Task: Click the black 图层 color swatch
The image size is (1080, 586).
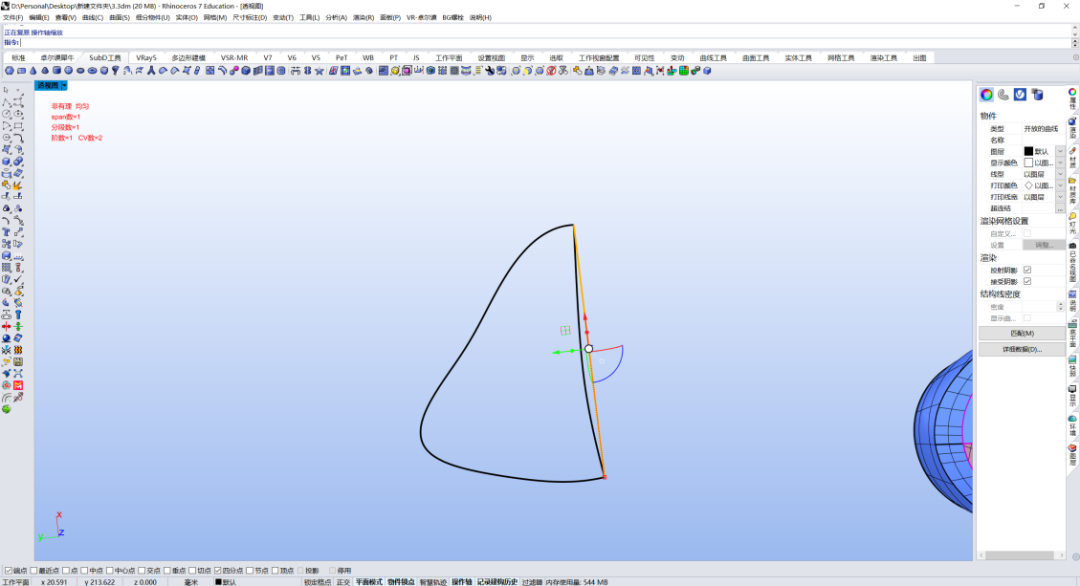Action: coord(1028,151)
